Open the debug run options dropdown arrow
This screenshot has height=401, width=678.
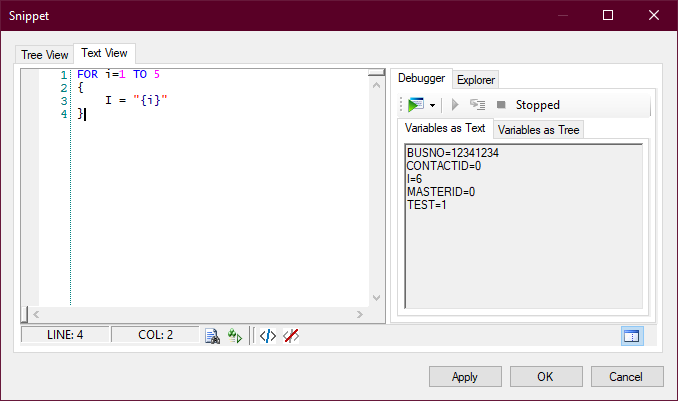tap(432, 105)
